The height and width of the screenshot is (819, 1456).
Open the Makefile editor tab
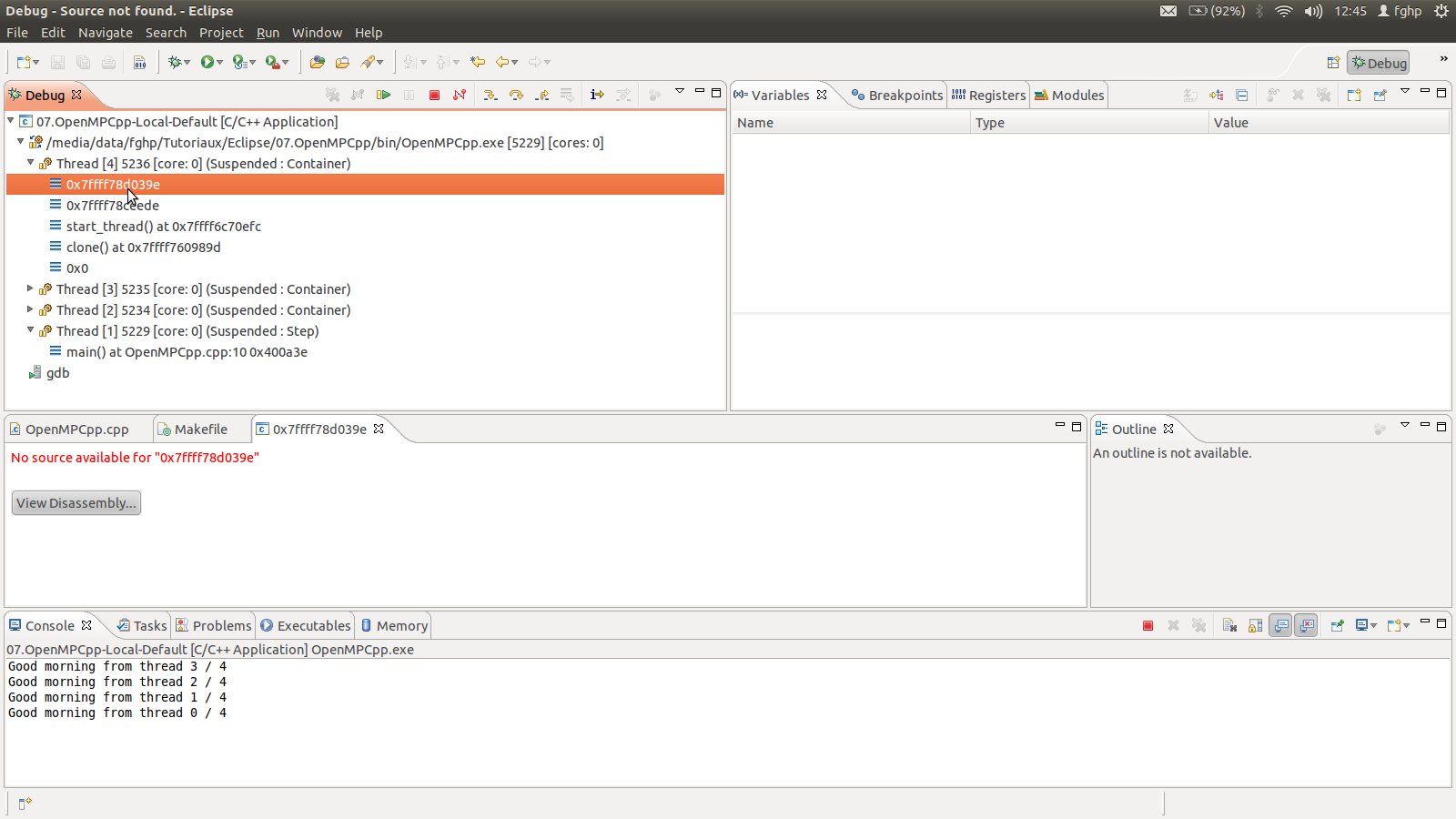point(192,429)
